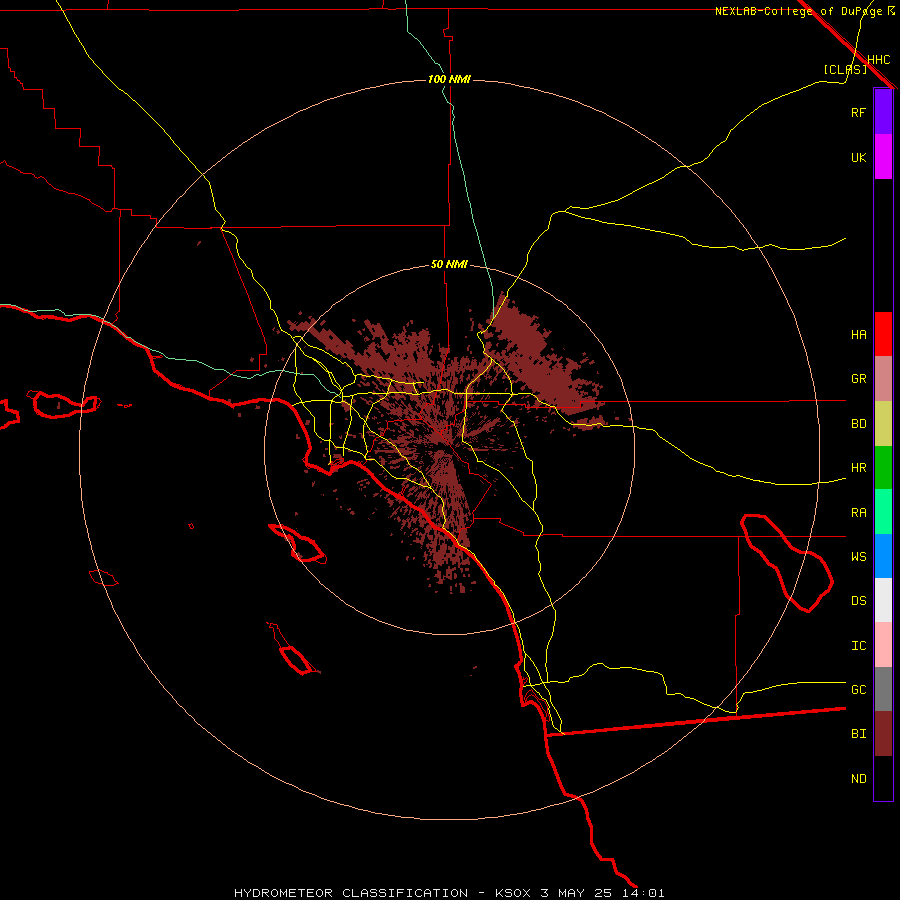The width and height of the screenshot is (900, 900).
Task: Click the HA legend label
Action: pos(858,335)
